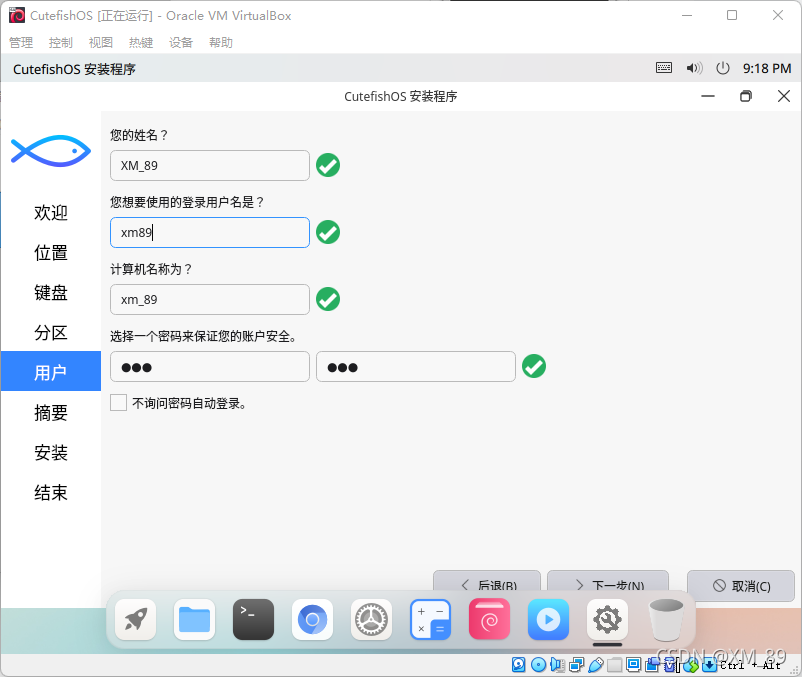
Task: Click the login username field xm89
Action: click(210, 232)
